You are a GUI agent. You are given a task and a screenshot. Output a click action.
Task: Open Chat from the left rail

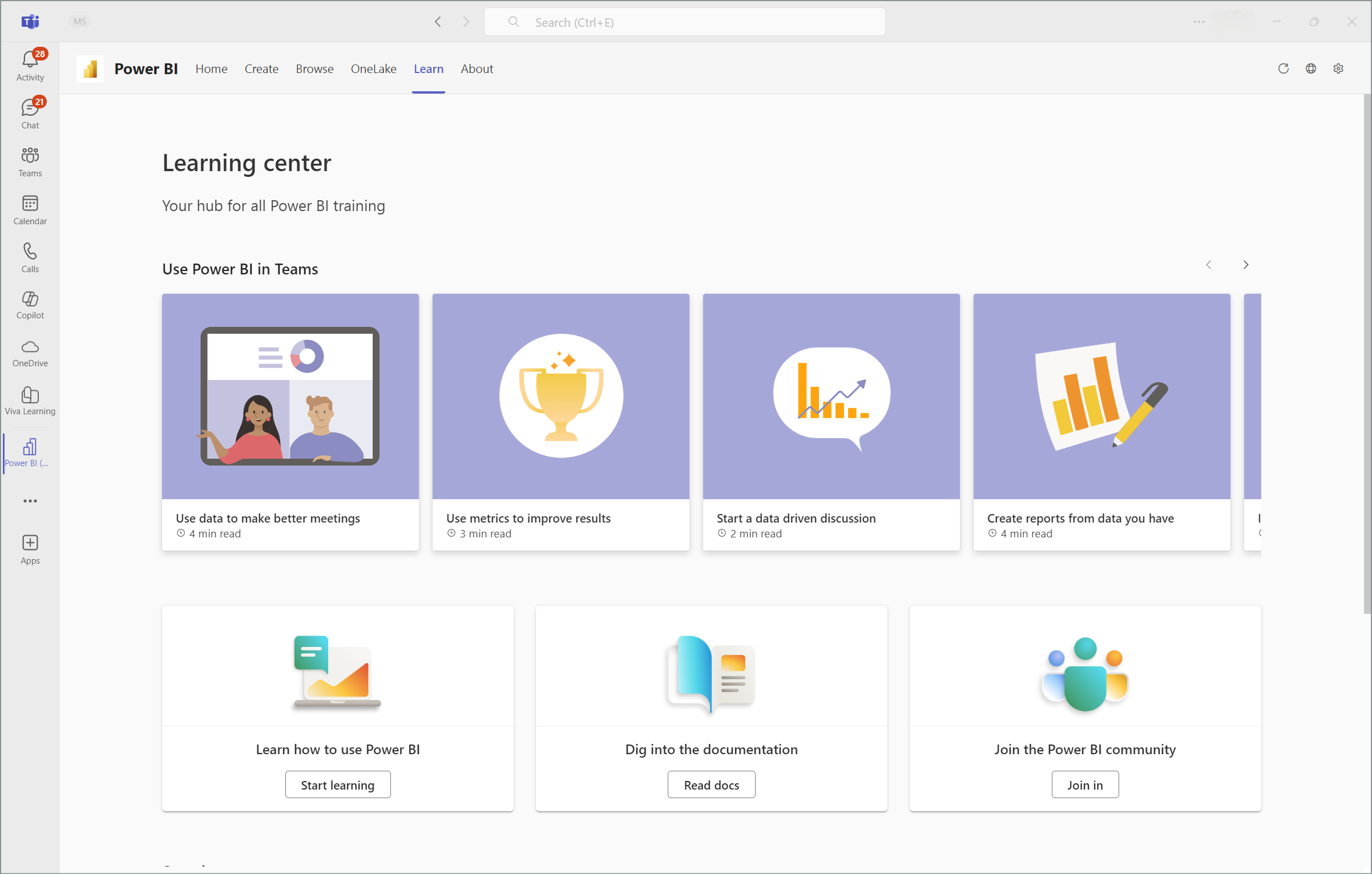(x=30, y=114)
